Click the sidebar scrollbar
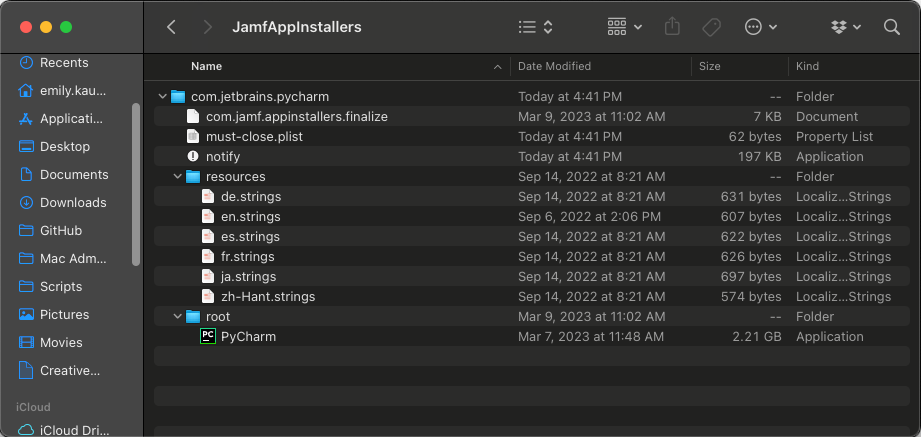Screen dimensions: 921x437 [136, 184]
